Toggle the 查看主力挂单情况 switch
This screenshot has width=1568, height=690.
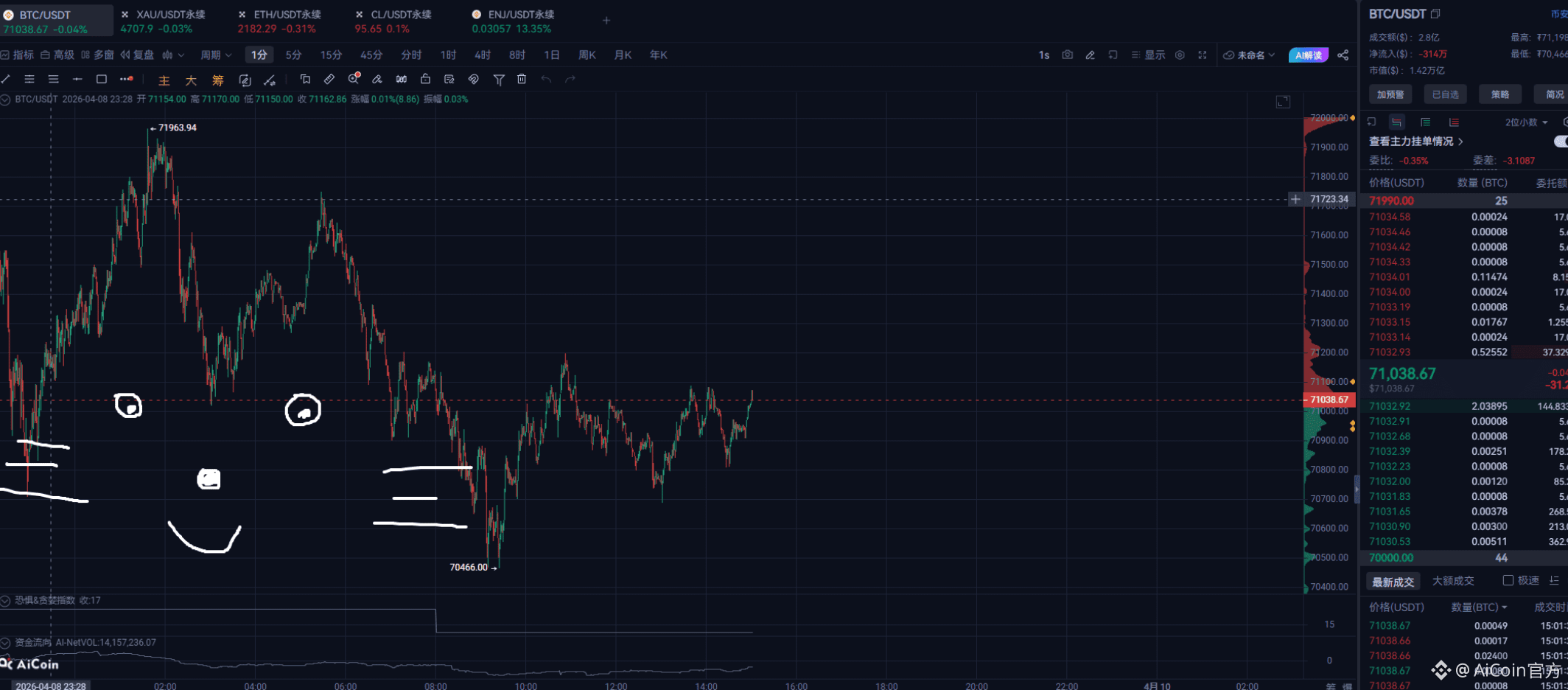(x=1561, y=142)
